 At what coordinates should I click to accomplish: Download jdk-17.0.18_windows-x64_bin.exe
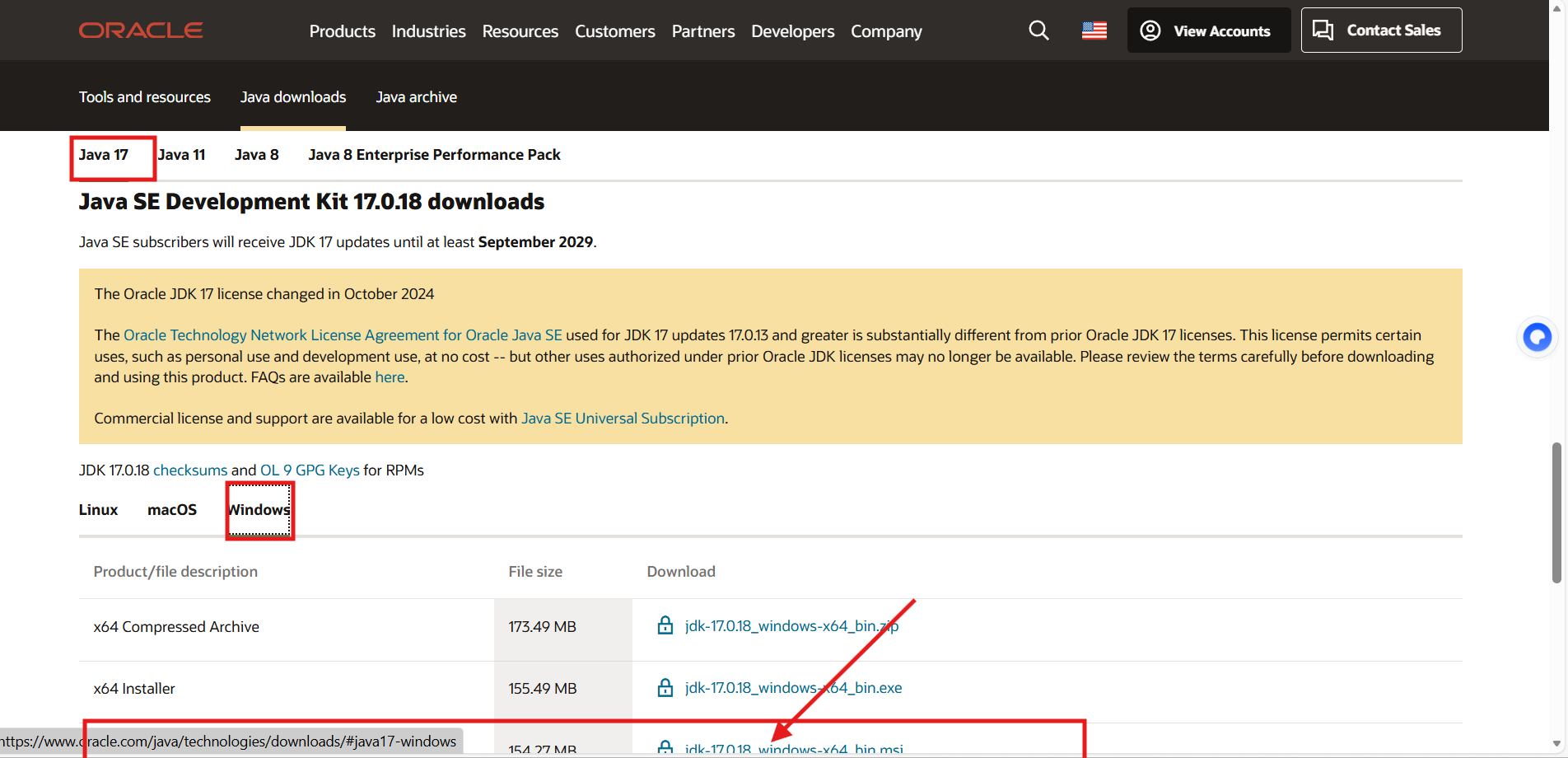point(793,688)
